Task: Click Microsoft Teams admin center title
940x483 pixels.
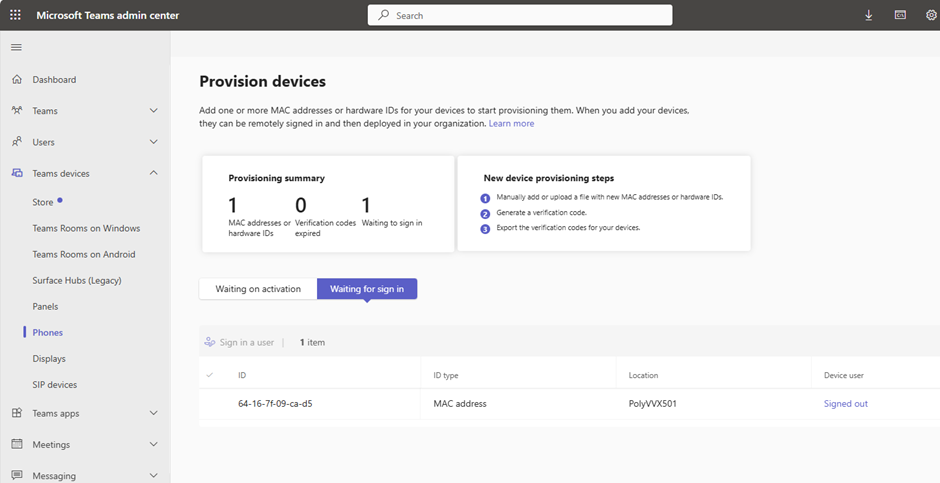Action: pos(108,16)
